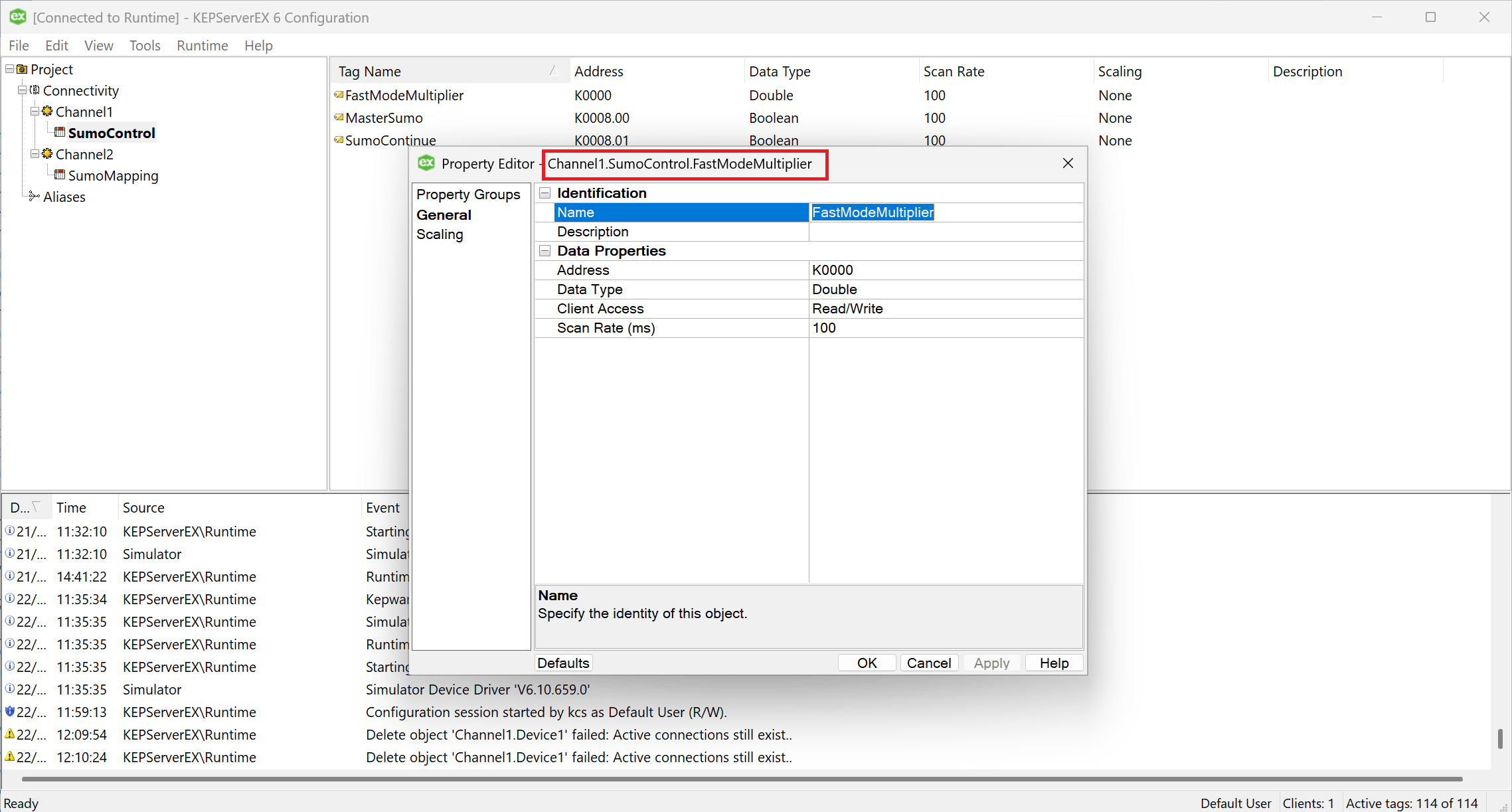Image resolution: width=1512 pixels, height=812 pixels.
Task: Collapse the Identification property section
Action: pyautogui.click(x=545, y=193)
